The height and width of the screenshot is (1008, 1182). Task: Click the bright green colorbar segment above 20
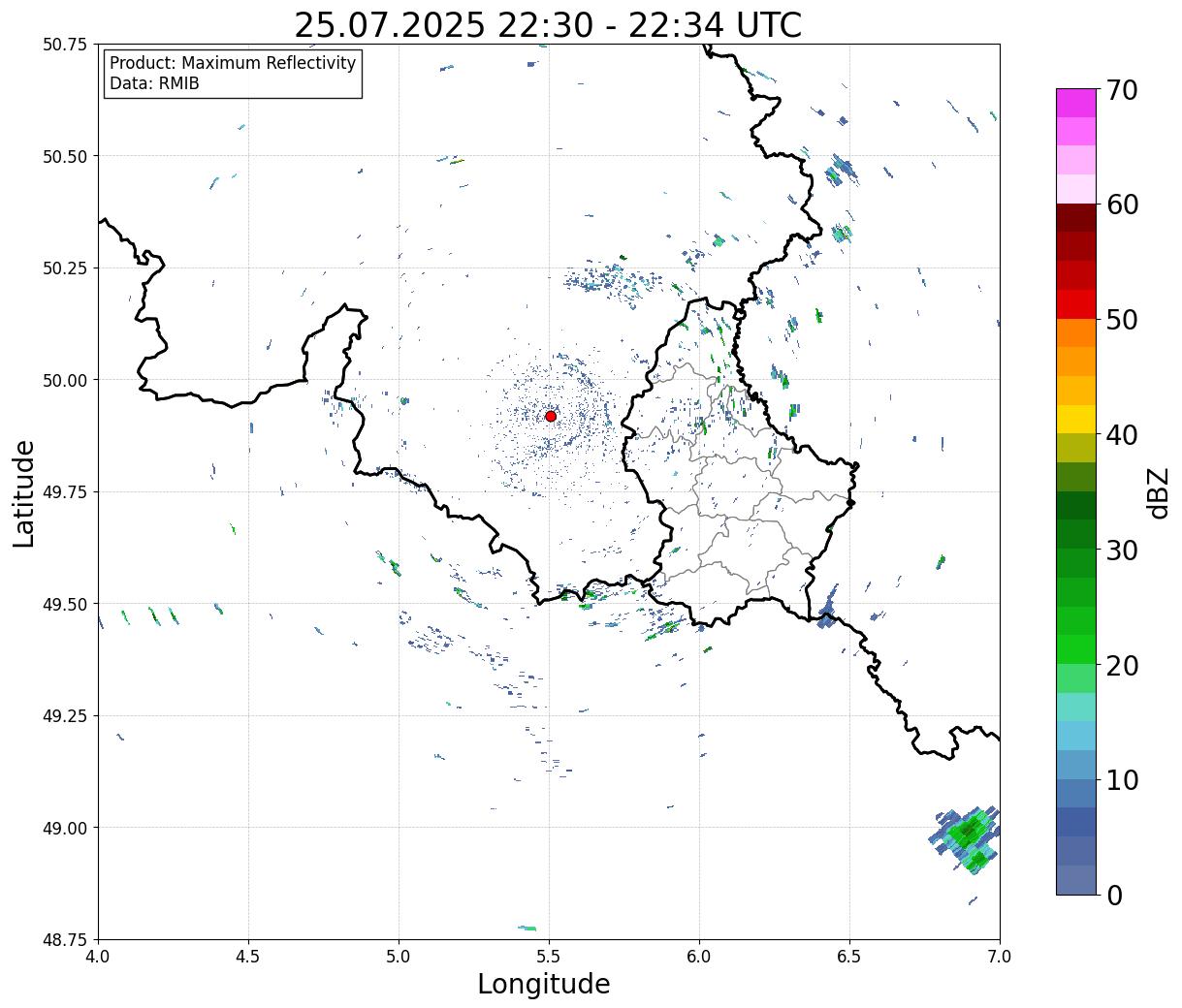[x=1076, y=649]
